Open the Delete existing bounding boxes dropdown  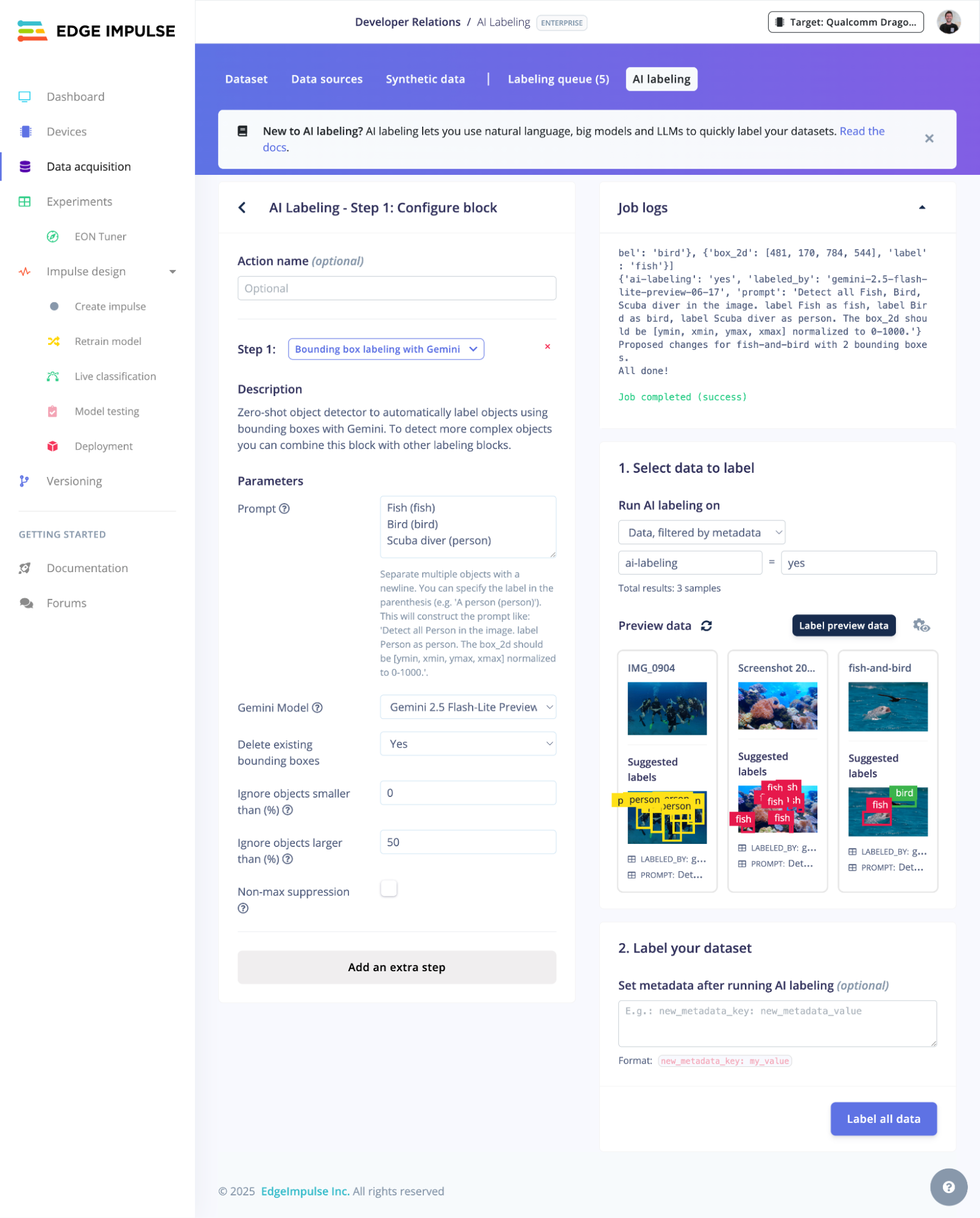pos(468,743)
